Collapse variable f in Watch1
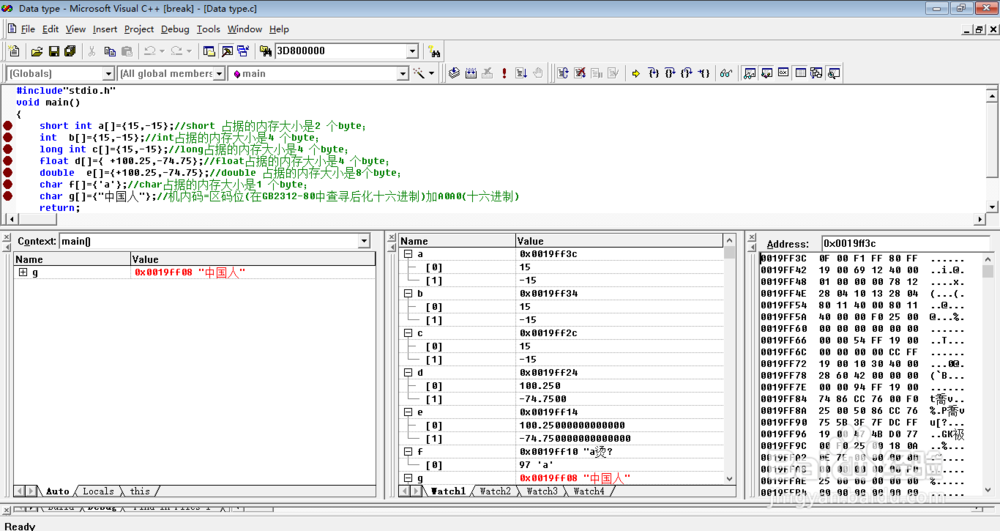 [408, 451]
